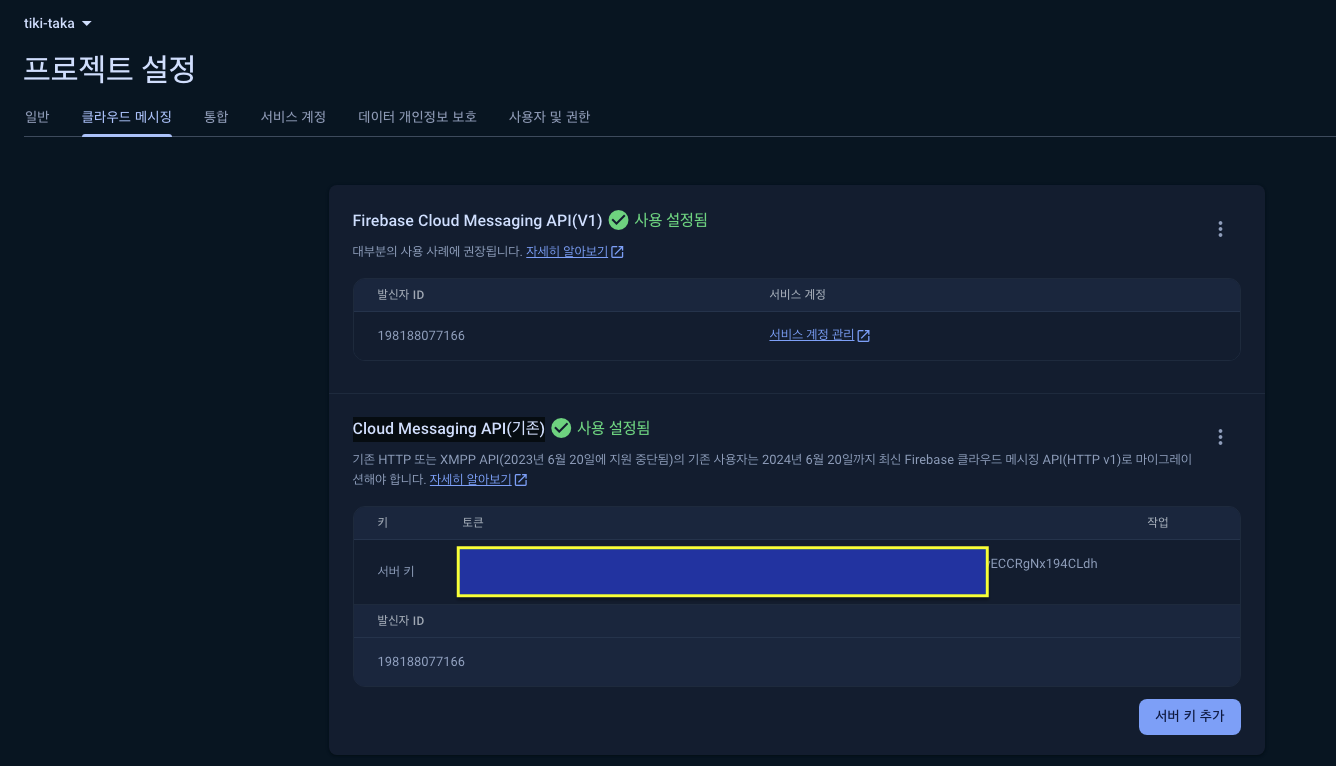Click the sender ID 198188077166 in the V1 section
This screenshot has width=1336, height=766.
pyautogui.click(x=421, y=336)
